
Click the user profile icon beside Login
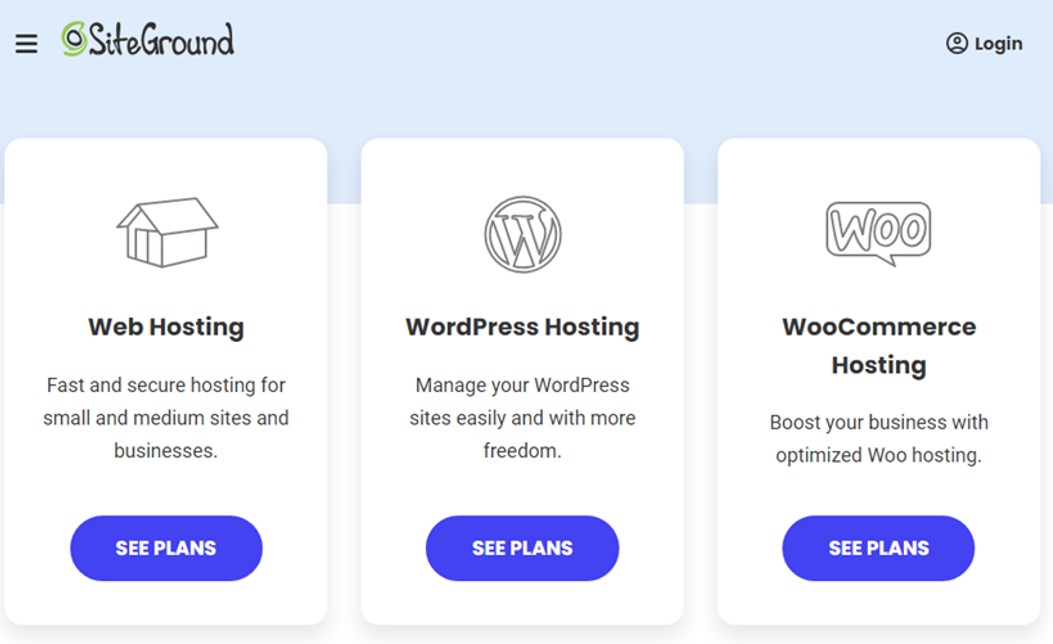[957, 43]
